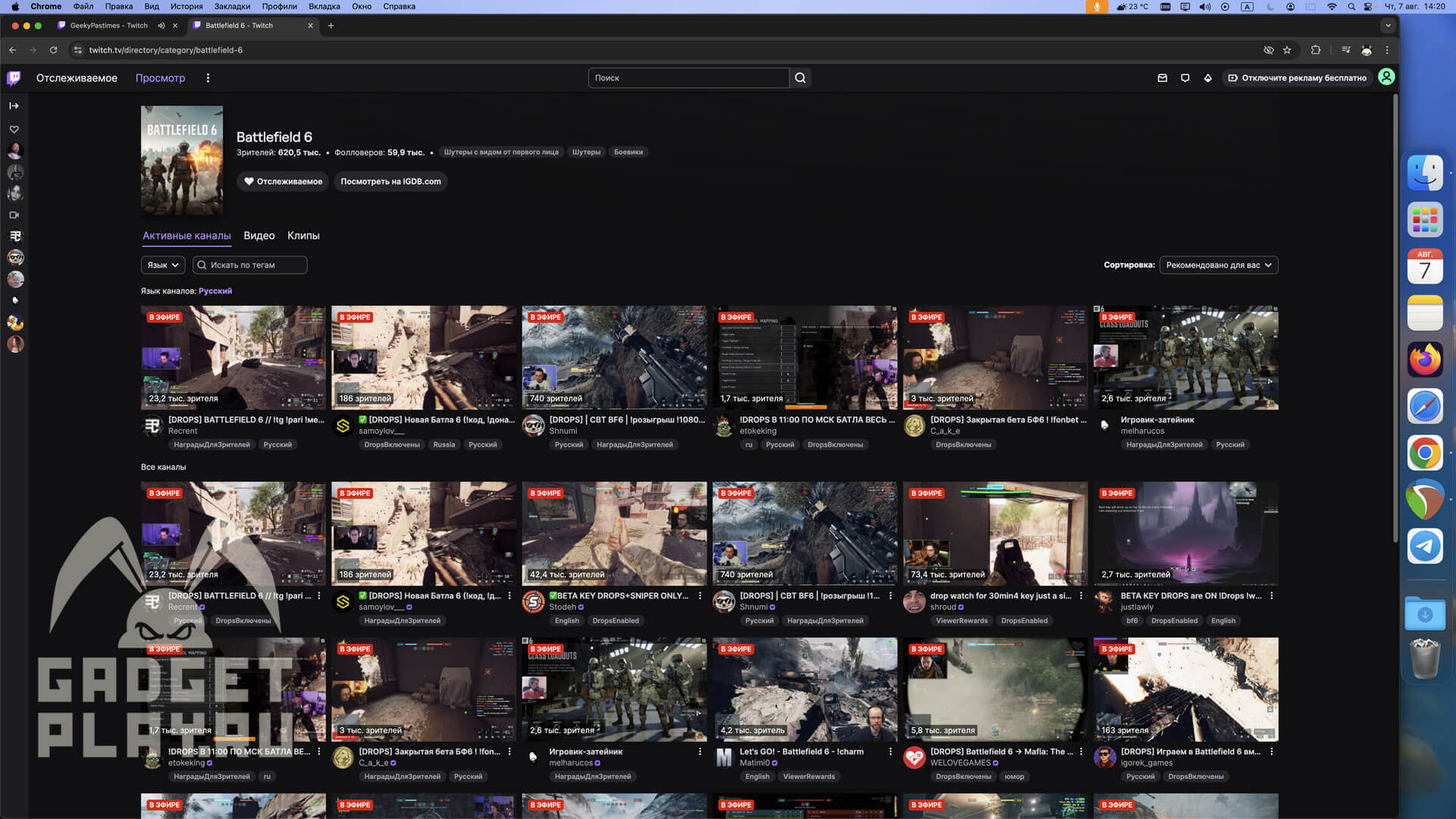Open Отслеживаемое in top navigation

coord(77,78)
